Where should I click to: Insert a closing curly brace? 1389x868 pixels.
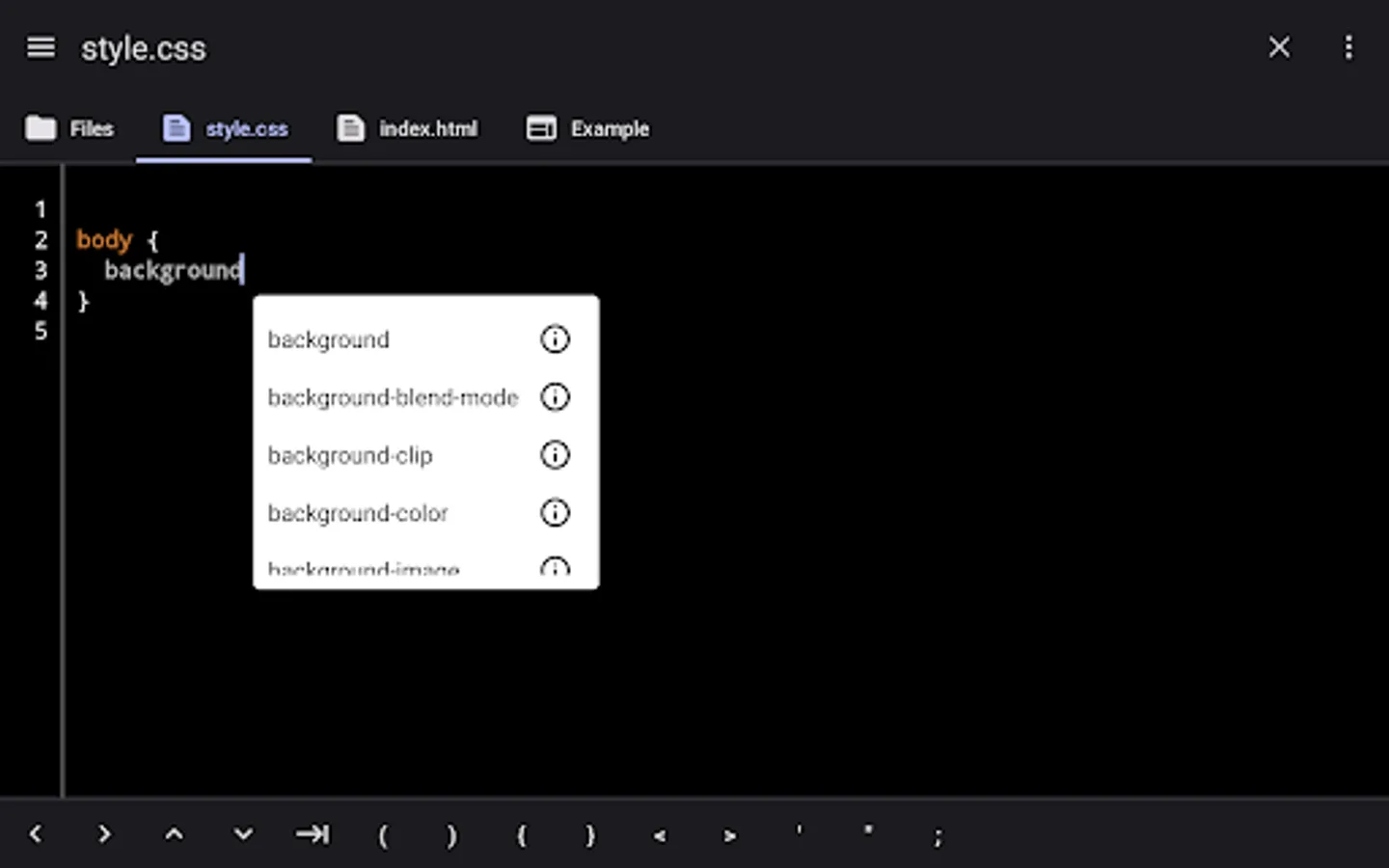pyautogui.click(x=590, y=835)
